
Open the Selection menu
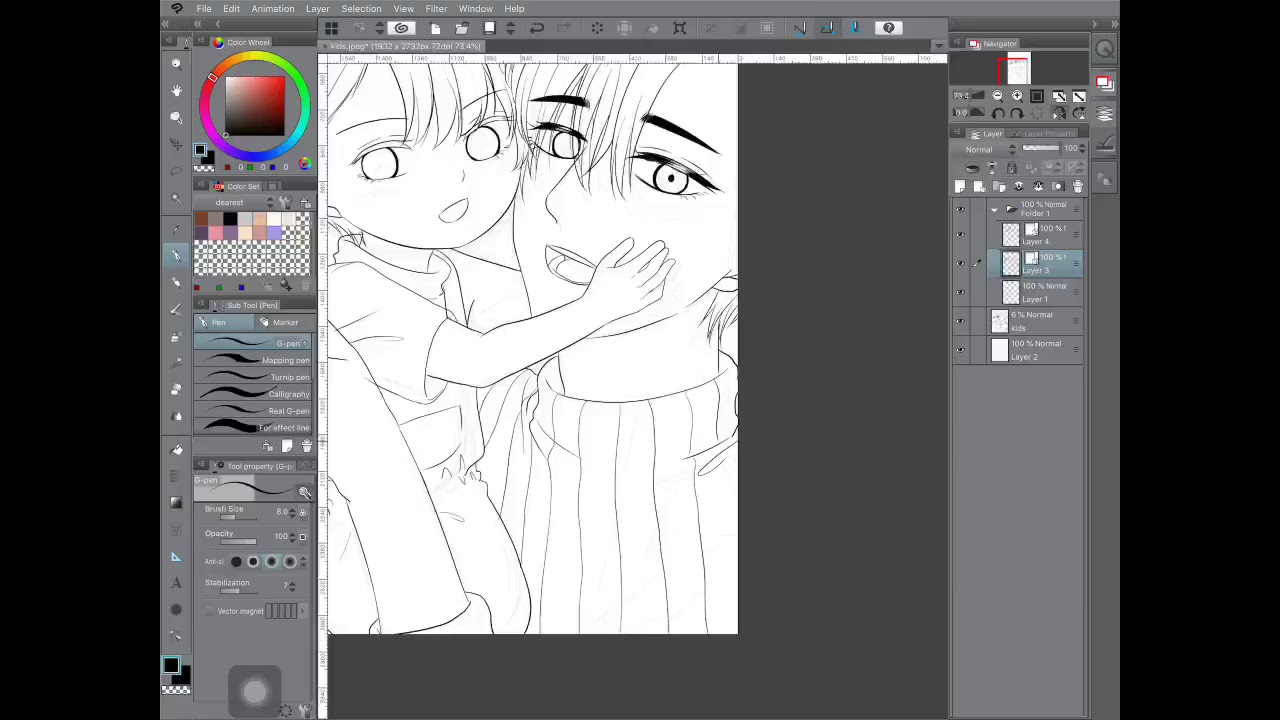tap(361, 9)
